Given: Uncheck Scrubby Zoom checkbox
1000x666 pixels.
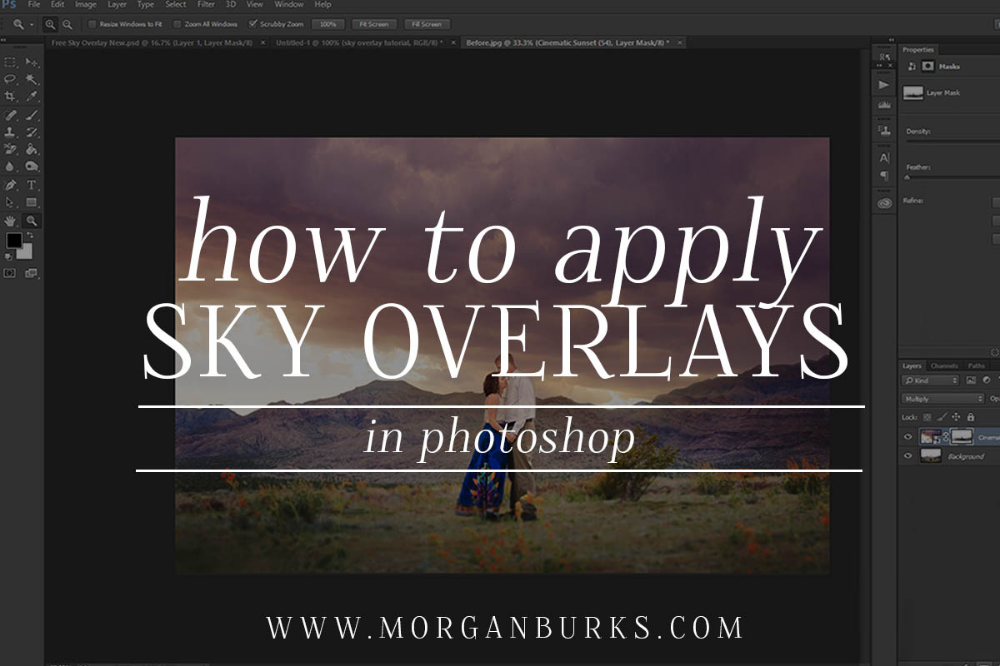Looking at the screenshot, I should point(253,24).
